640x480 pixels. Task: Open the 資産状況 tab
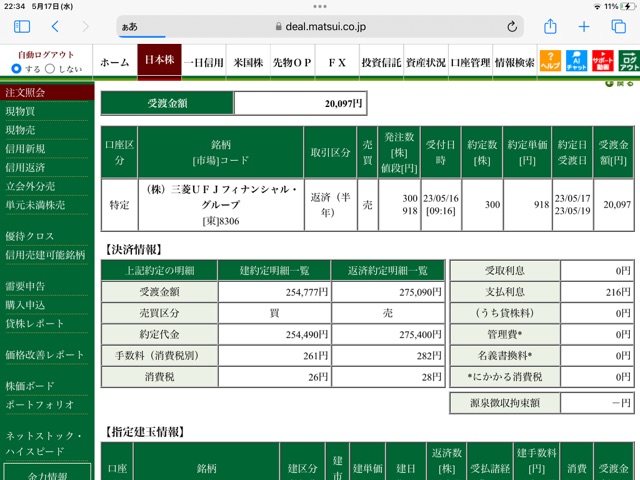click(x=426, y=62)
